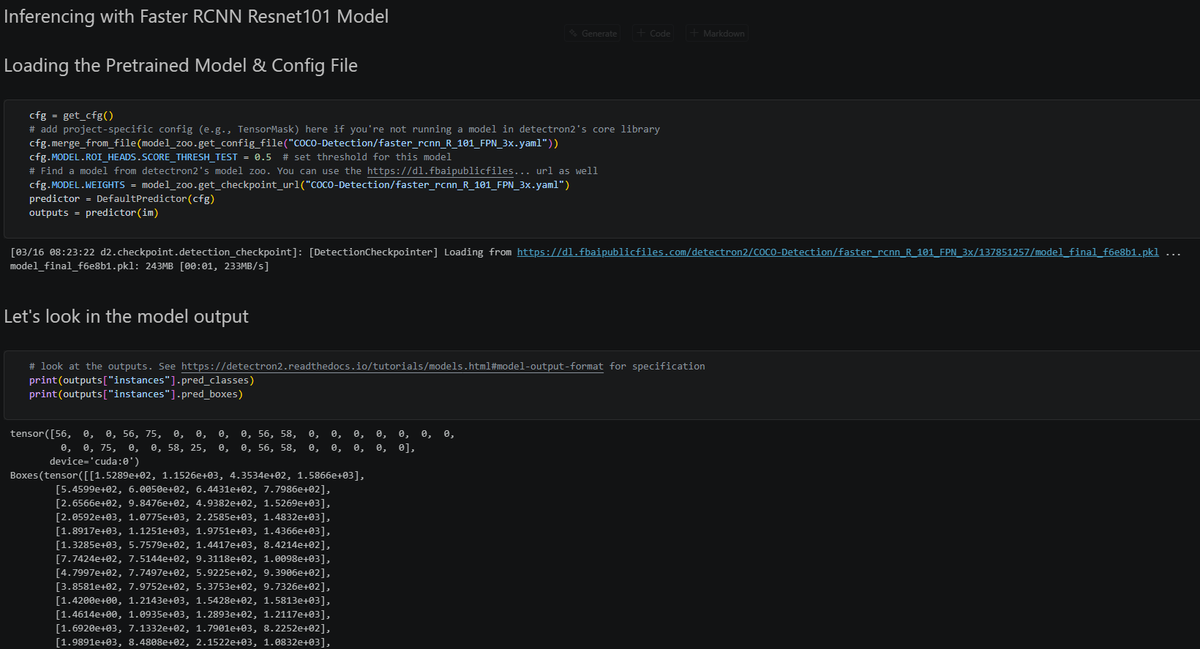
Task: Place cursor on the SCORE_THRESH_TEST line
Action: tap(240, 157)
